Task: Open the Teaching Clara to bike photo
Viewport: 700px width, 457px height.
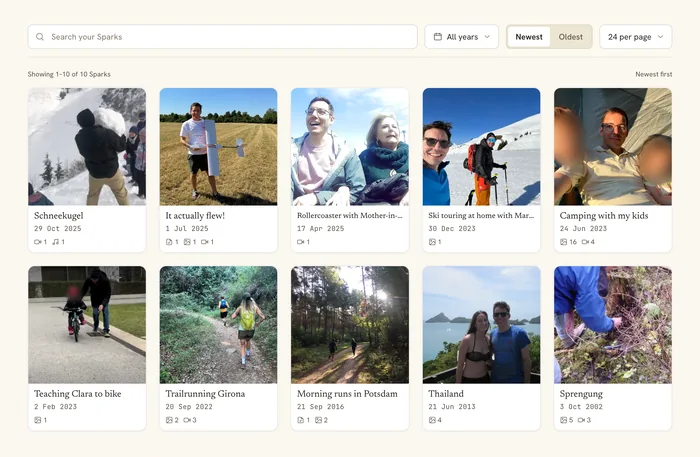Action: pyautogui.click(x=87, y=325)
